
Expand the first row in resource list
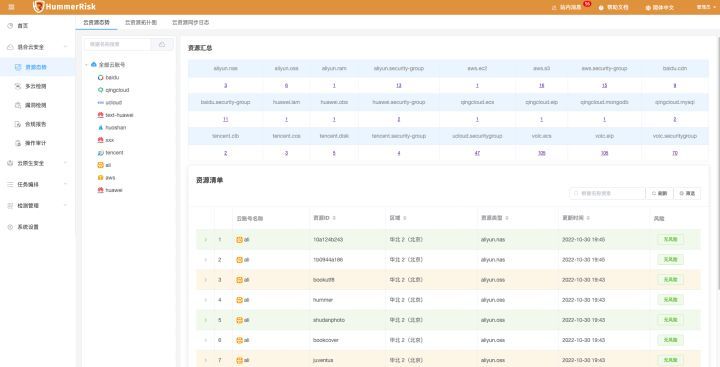pyautogui.click(x=205, y=240)
